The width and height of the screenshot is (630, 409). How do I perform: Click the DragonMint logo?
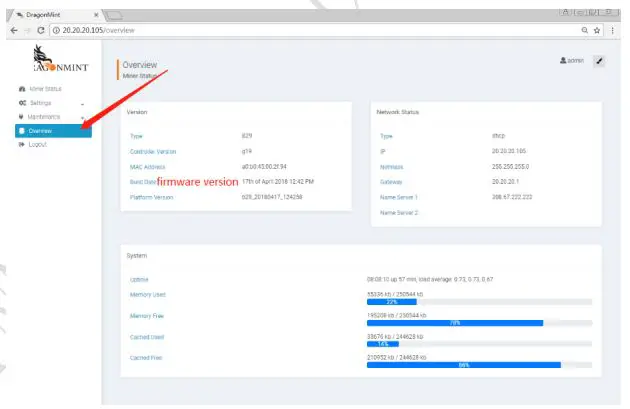click(x=60, y=59)
